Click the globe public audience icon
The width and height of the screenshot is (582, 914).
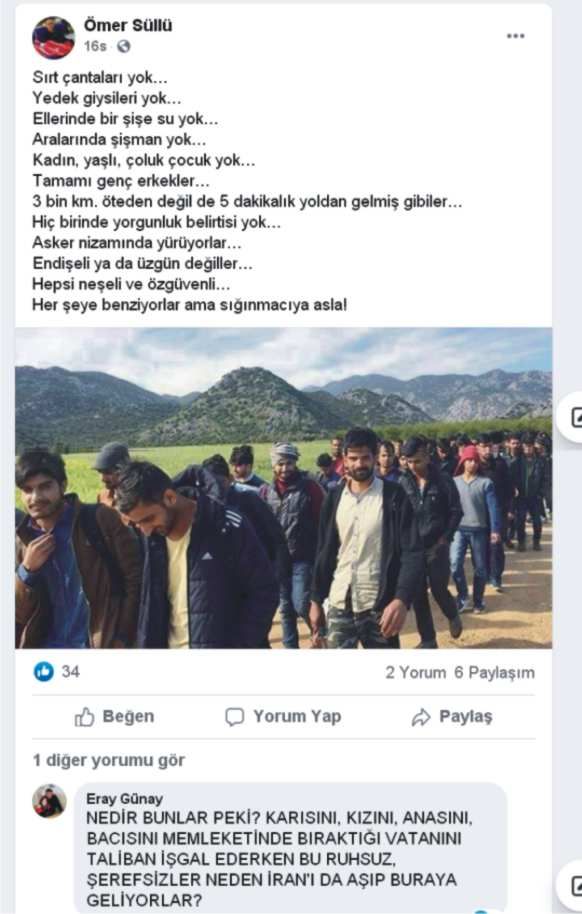[124, 47]
